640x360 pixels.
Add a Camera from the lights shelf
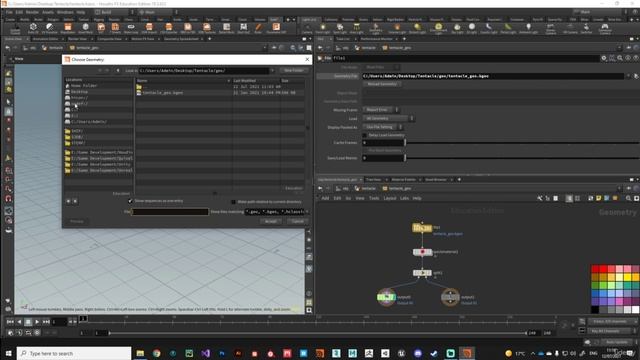click(x=307, y=28)
